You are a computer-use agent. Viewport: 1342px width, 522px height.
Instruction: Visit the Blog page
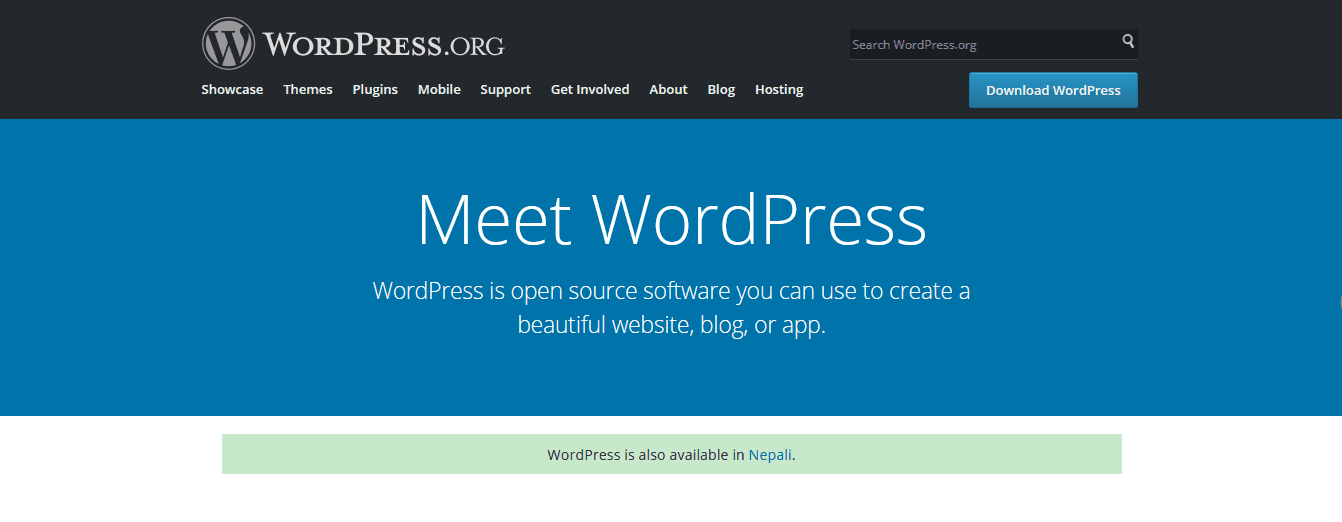[721, 90]
